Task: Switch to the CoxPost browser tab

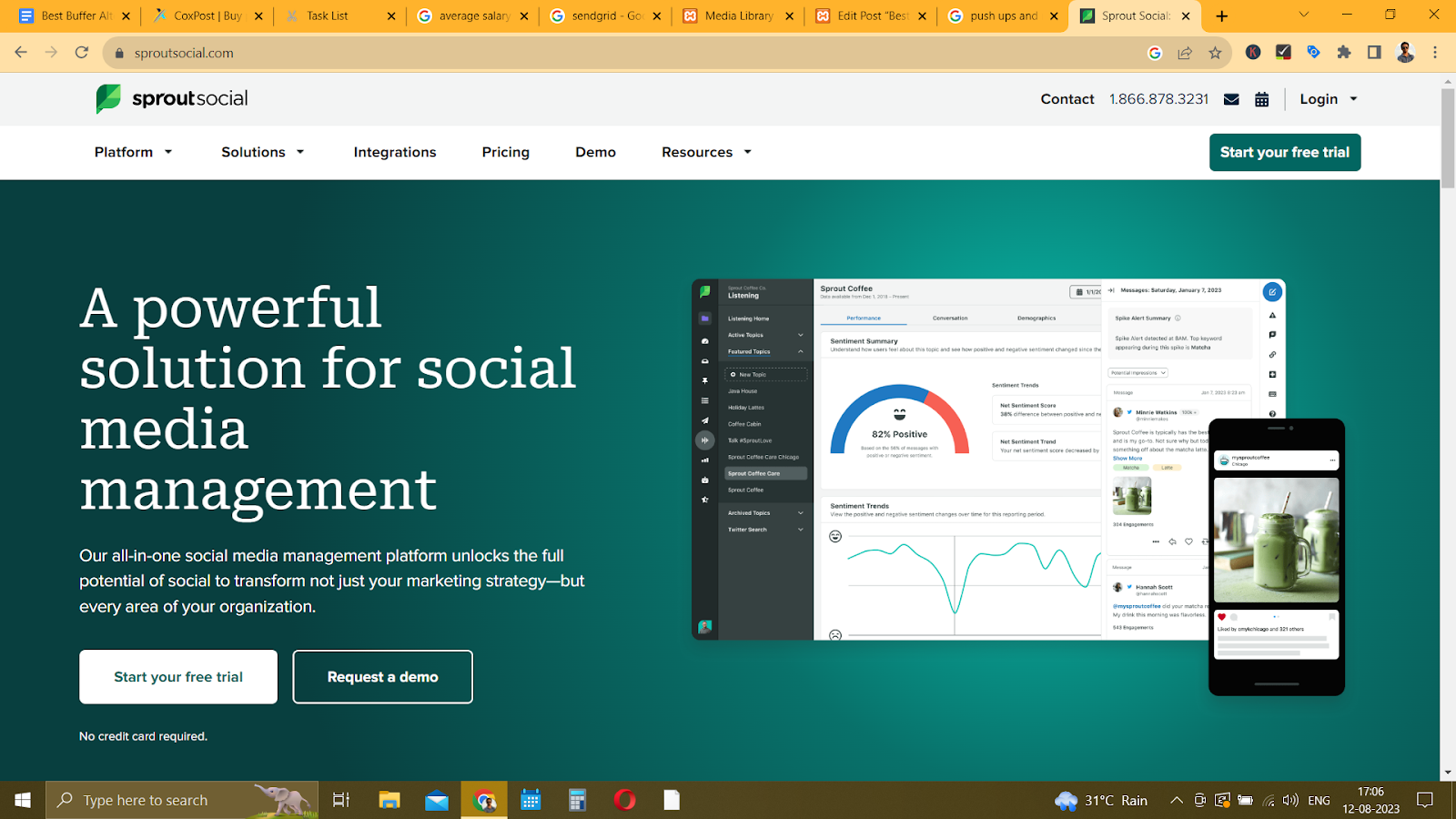Action: [207, 15]
